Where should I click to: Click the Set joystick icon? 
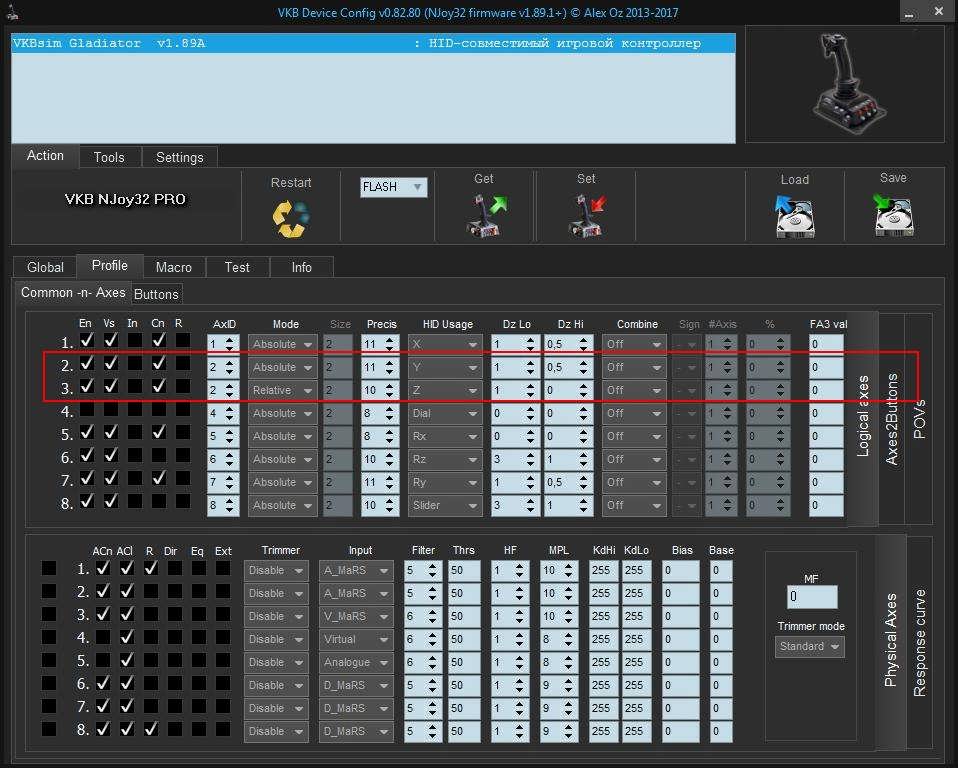[x=586, y=214]
